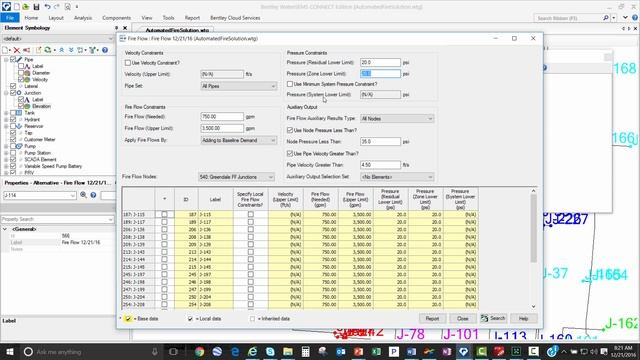The width and height of the screenshot is (640, 360).
Task: Collapse the Pipe tree node
Action: [6, 60]
